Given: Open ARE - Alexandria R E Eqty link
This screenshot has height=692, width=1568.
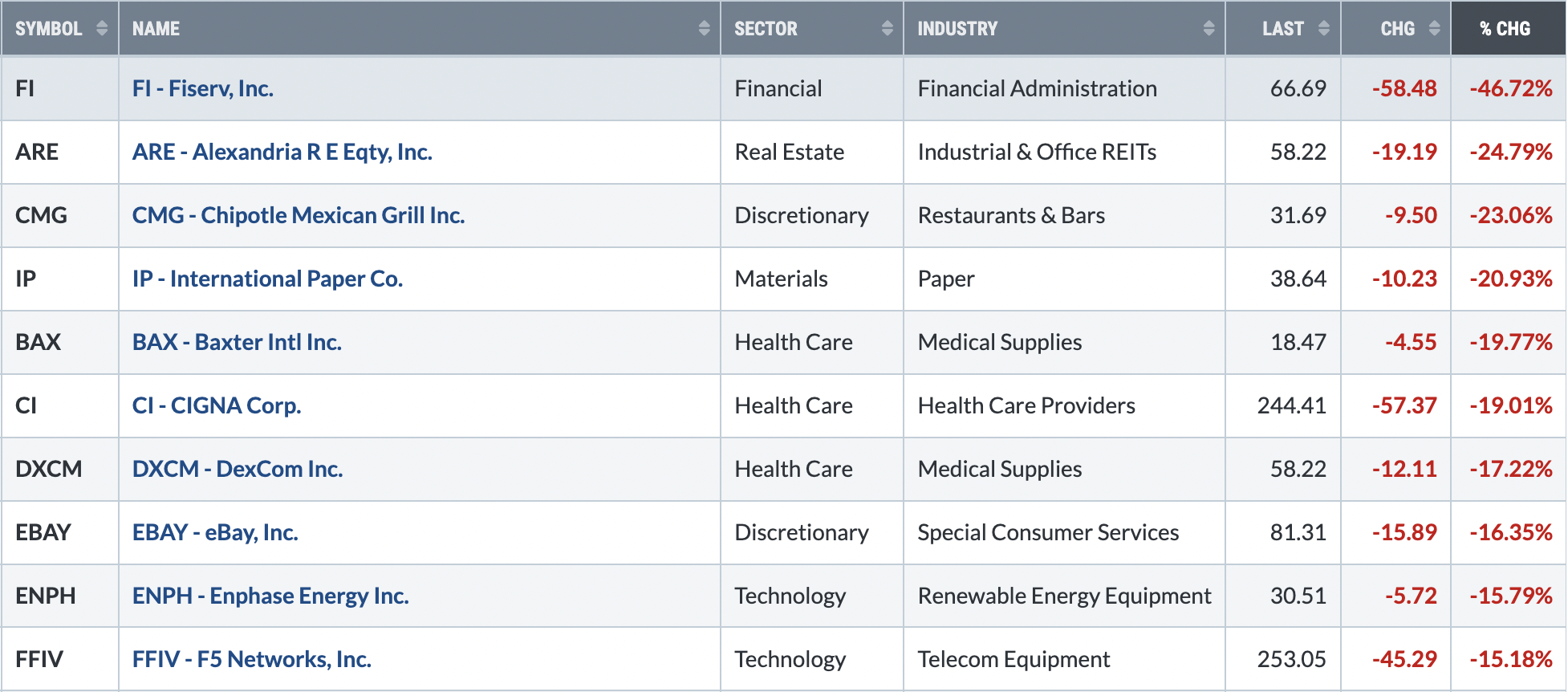Looking at the screenshot, I should click(x=282, y=152).
